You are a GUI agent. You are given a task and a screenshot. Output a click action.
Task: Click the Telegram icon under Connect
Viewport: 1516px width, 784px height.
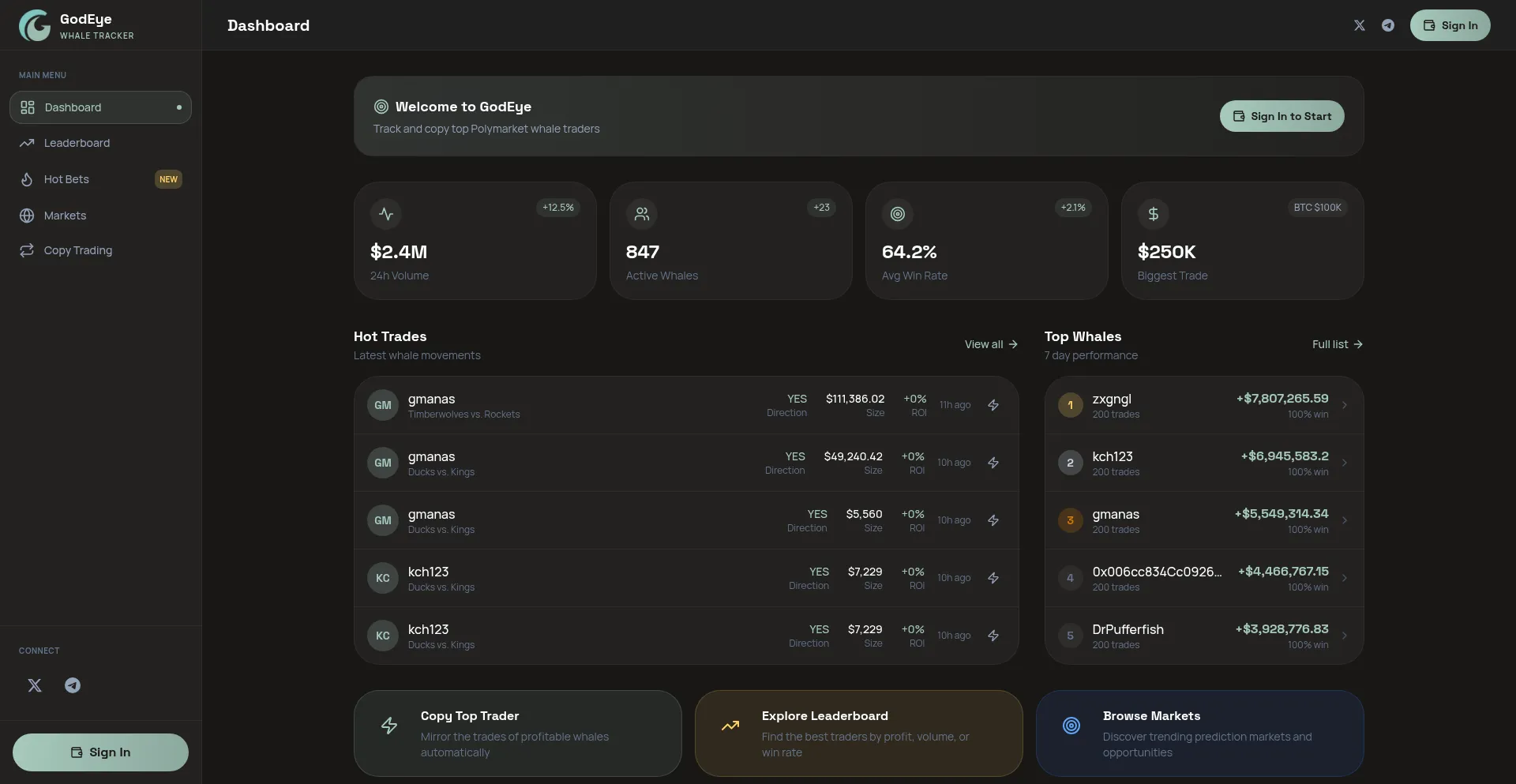73,685
